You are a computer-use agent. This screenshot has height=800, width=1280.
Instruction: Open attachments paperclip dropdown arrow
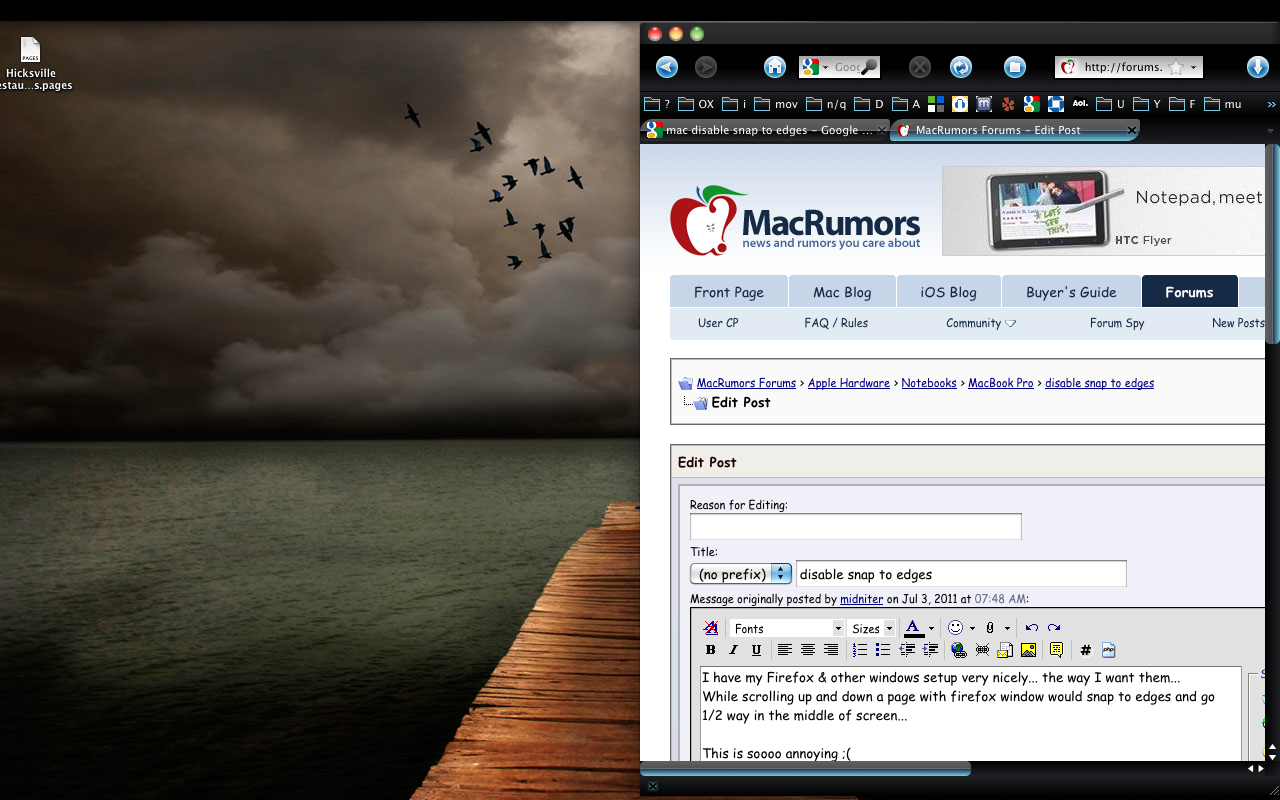(x=1007, y=628)
